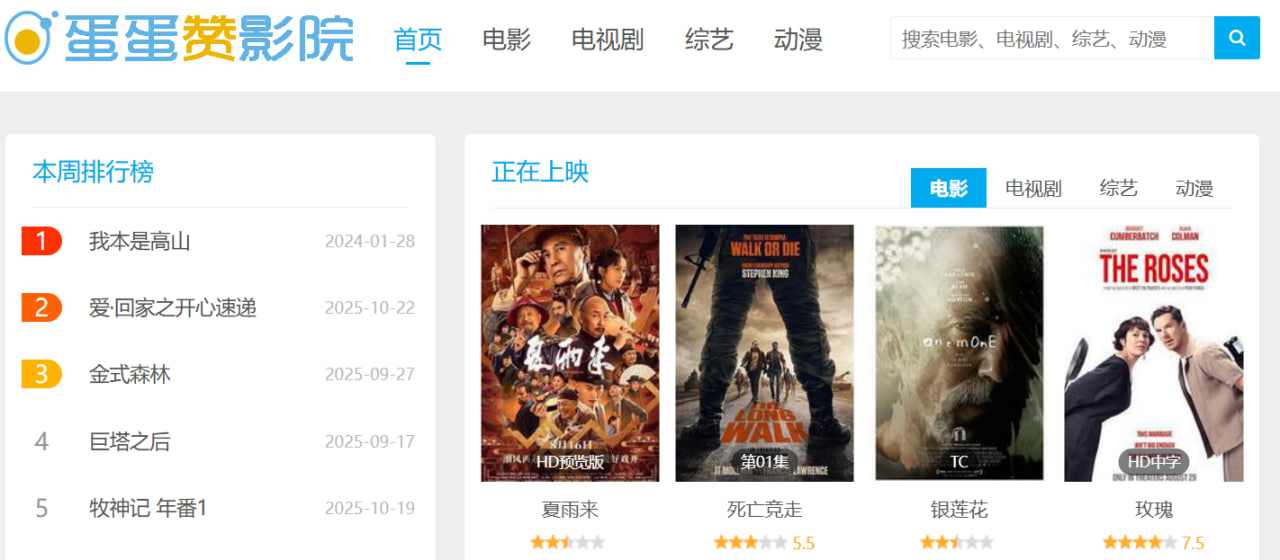1280x560 pixels.
Task: Click the 银莲花 movie title
Action: [959, 510]
